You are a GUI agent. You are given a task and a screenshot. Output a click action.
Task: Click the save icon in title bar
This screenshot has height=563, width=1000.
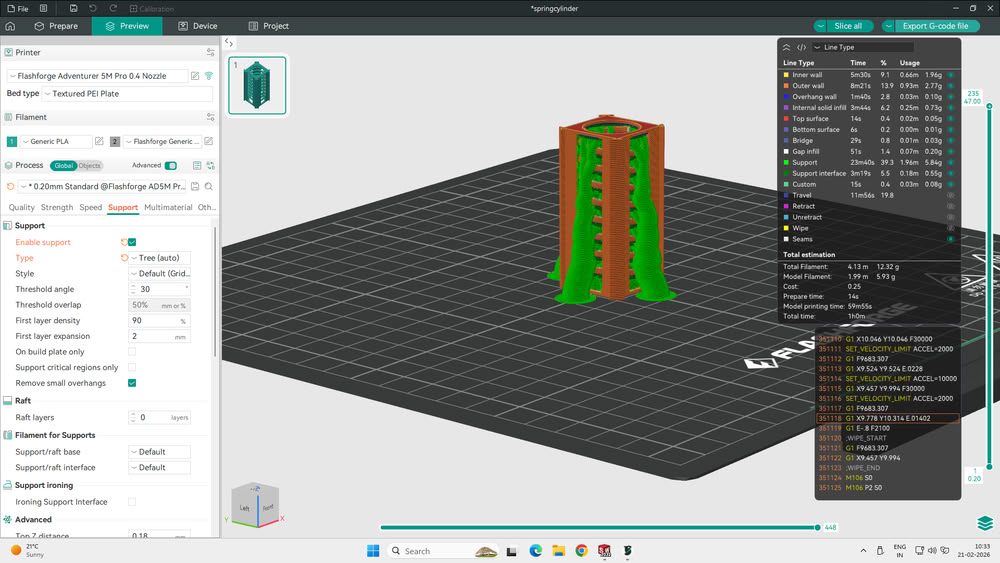pyautogui.click(x=73, y=8)
